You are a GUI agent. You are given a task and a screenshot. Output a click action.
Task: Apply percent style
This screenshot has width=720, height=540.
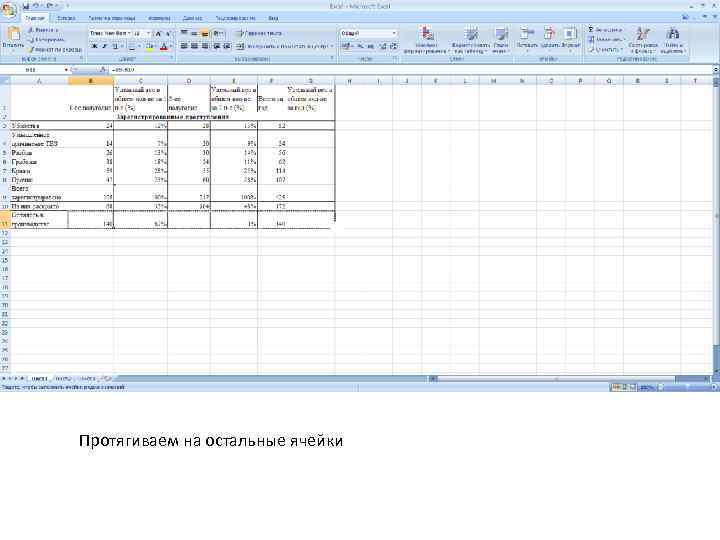[360, 46]
